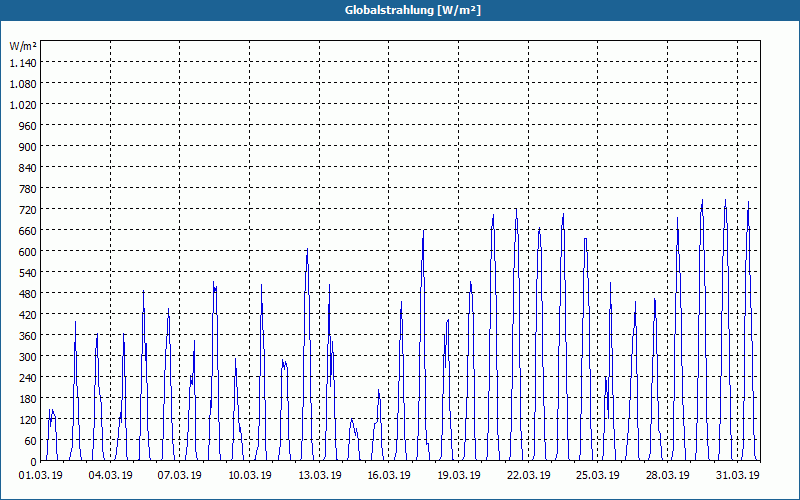Click the 600 y-axis label
The image size is (800, 500).
[x=28, y=252]
